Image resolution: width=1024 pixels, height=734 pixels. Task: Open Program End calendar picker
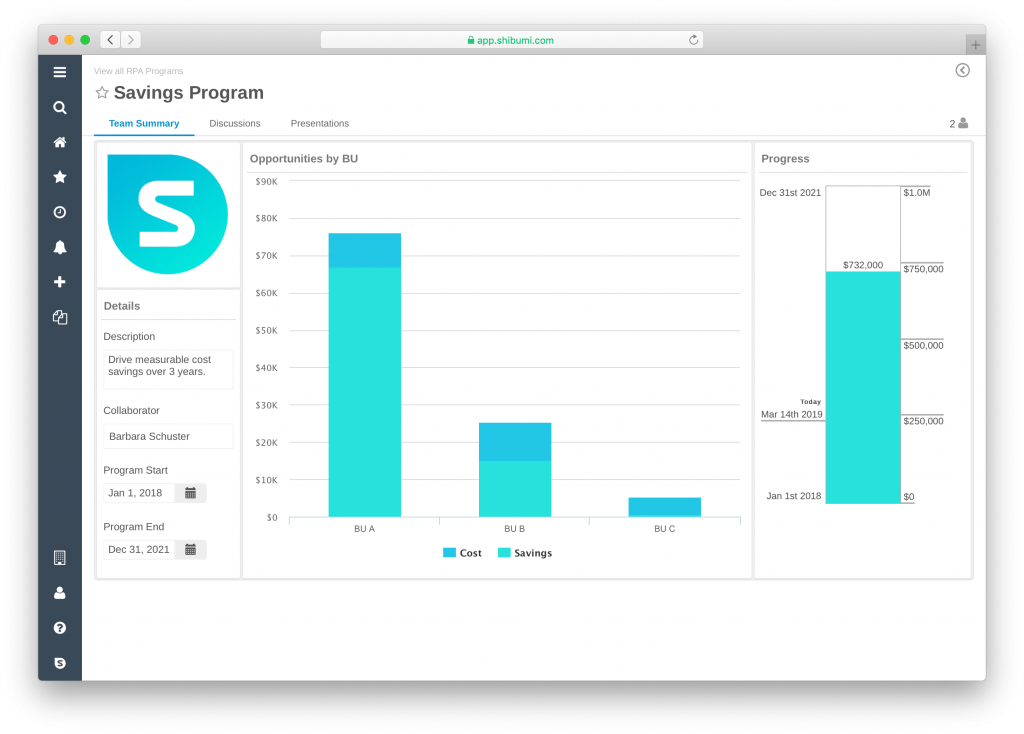(x=190, y=549)
